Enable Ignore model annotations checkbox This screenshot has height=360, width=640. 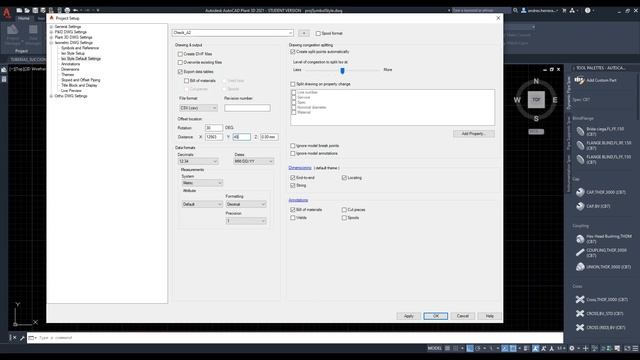[x=293, y=153]
